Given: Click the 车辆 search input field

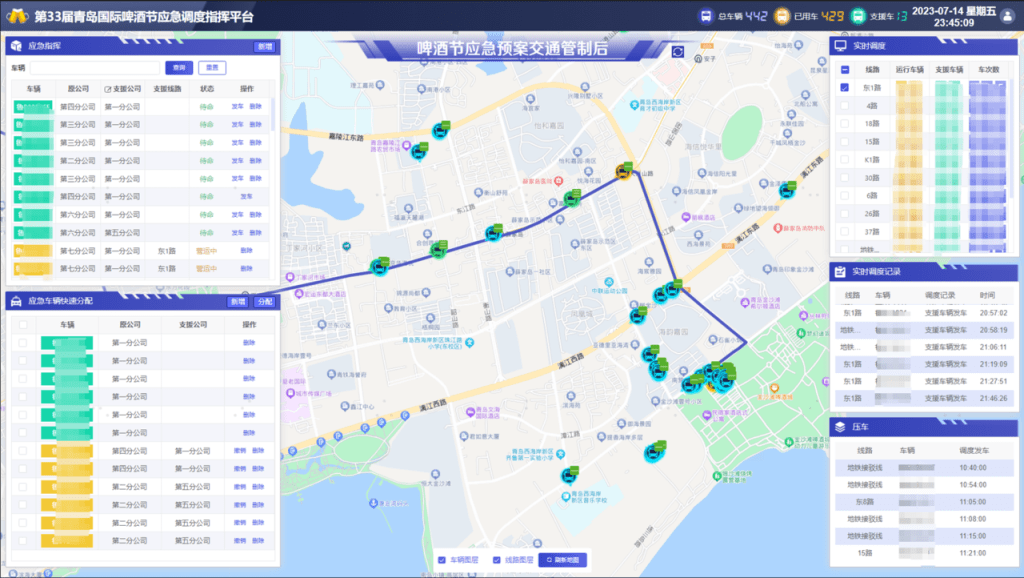Looking at the screenshot, I should pyautogui.click(x=93, y=68).
